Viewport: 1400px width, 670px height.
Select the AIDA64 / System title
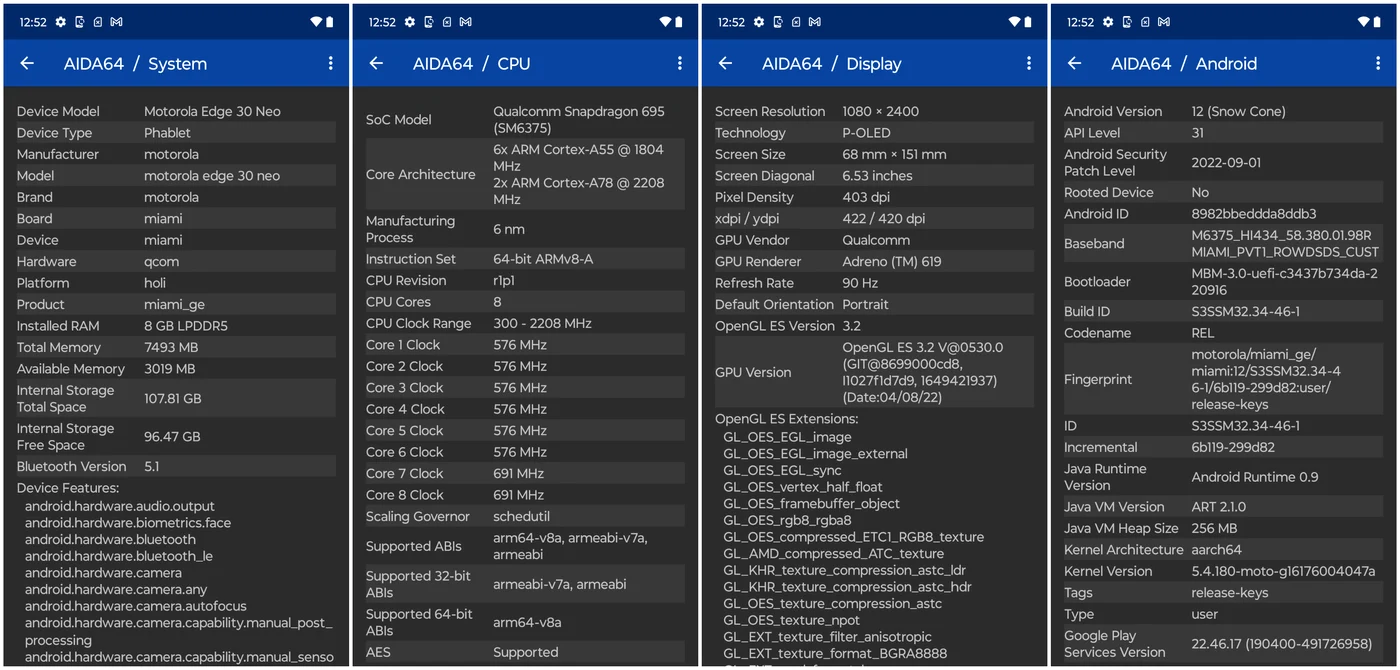click(135, 63)
